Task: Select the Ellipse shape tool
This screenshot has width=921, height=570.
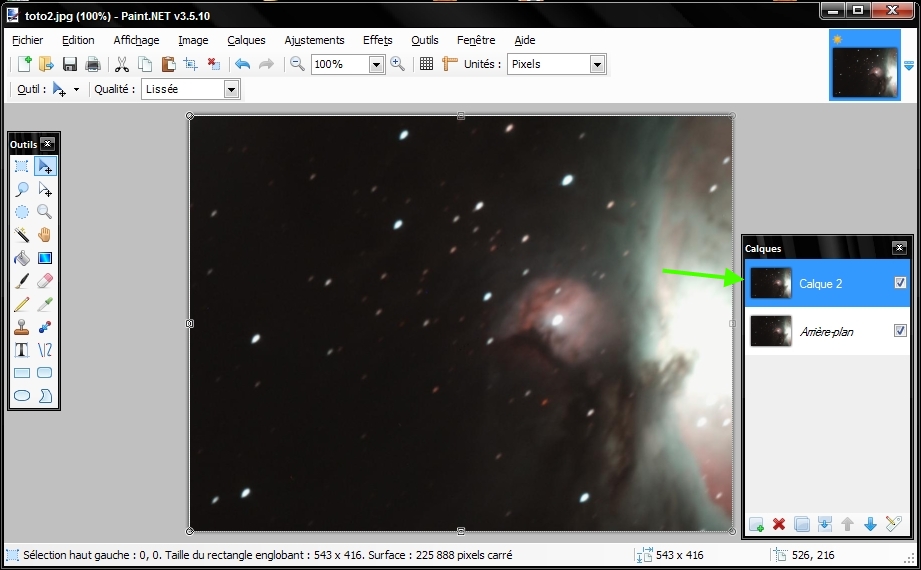Action: point(22,395)
